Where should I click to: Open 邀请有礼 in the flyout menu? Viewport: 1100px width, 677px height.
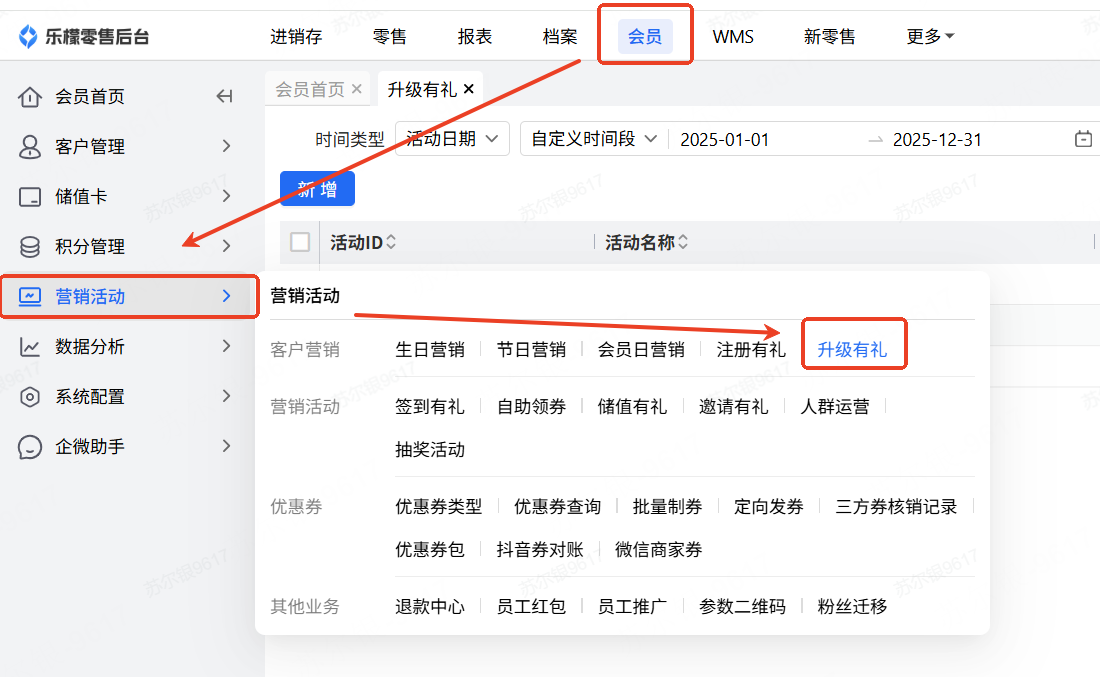[x=733, y=406]
